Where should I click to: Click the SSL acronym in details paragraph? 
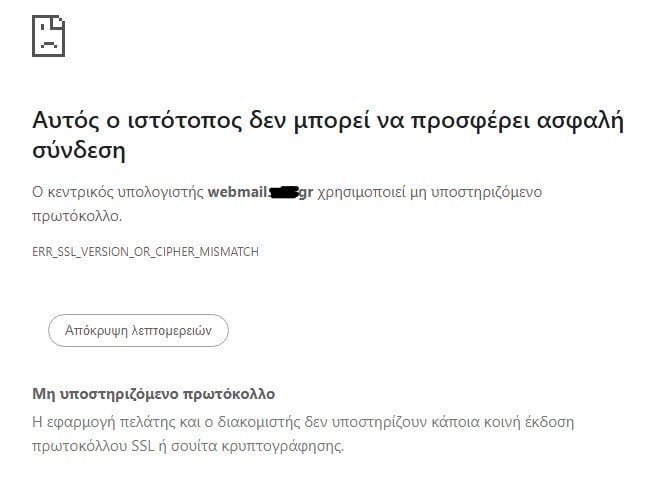143,446
